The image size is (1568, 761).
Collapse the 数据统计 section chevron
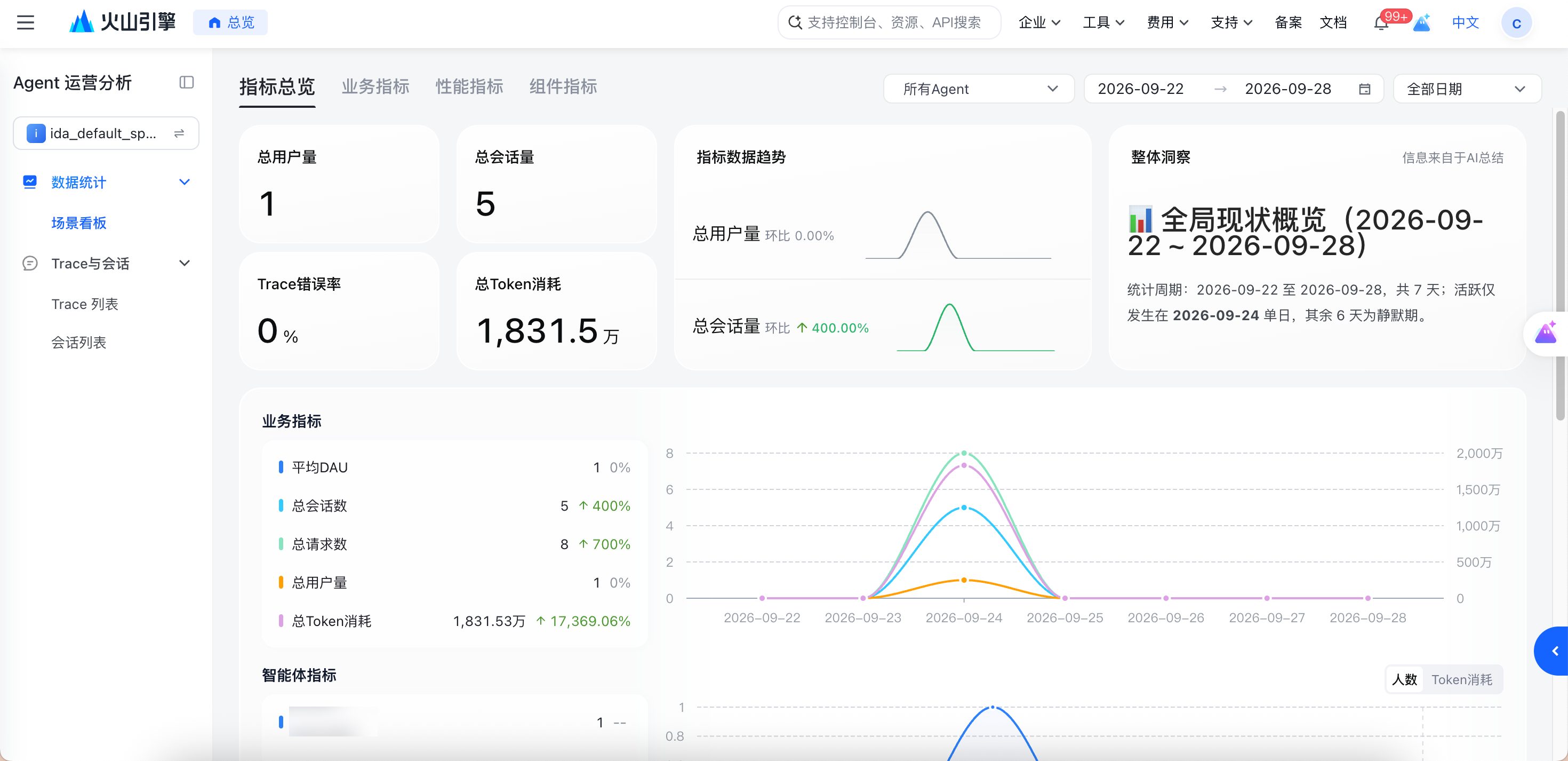tap(185, 182)
